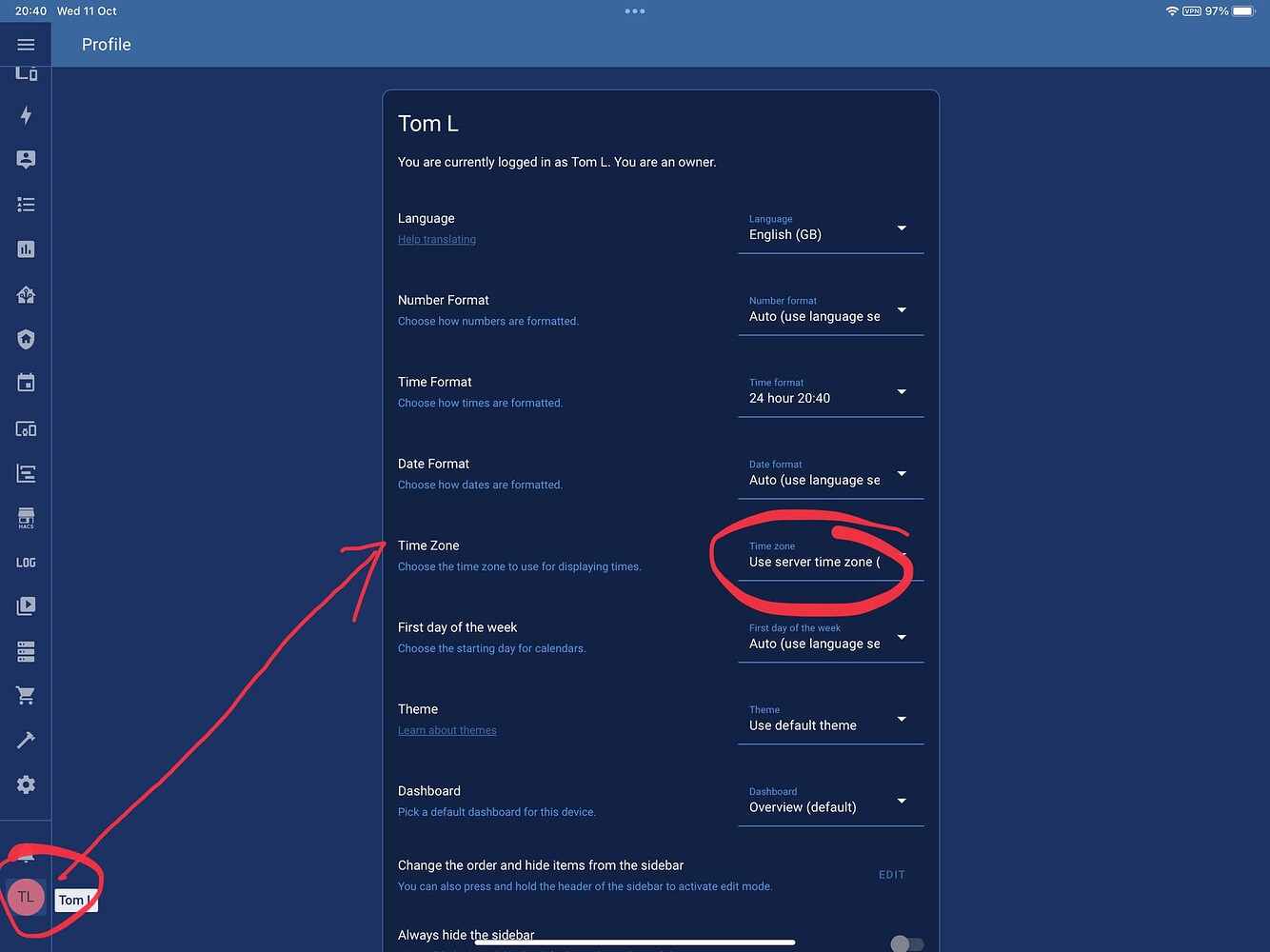This screenshot has width=1270, height=952.
Task: Open the Tom L profile avatar
Action: (26, 896)
